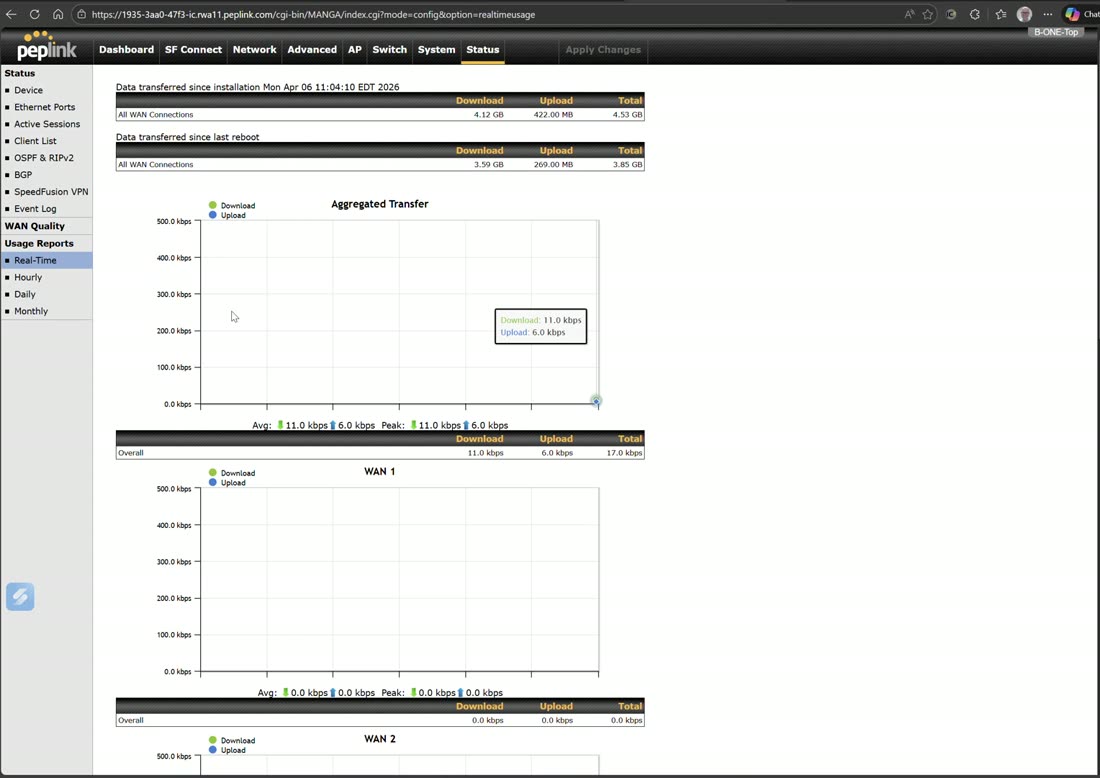Image resolution: width=1100 pixels, height=778 pixels.
Task: Click the 3.85 GB total since reboot
Action: click(627, 164)
